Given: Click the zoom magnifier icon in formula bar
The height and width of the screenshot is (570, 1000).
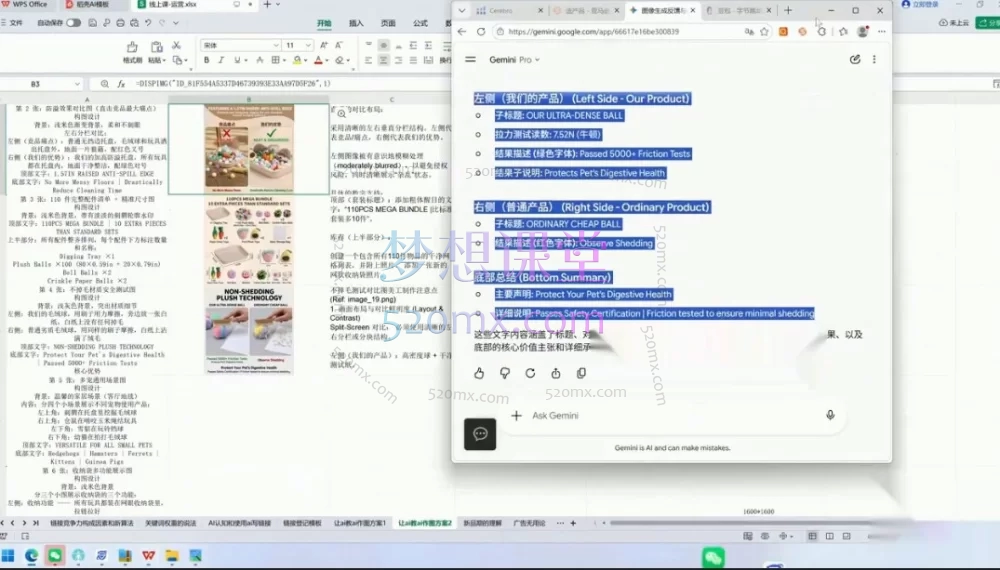Looking at the screenshot, I should pos(105,84).
